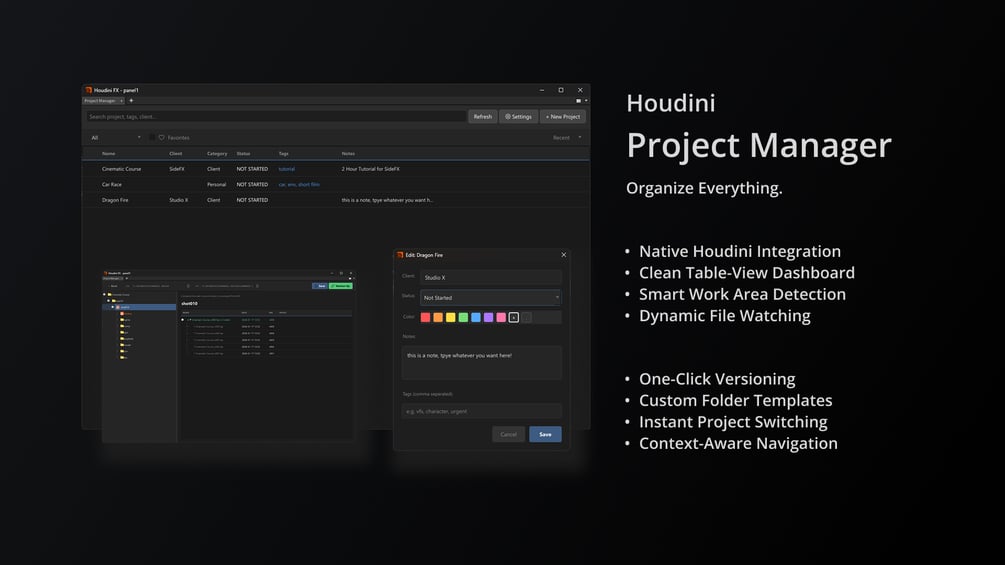Pick the purple color swatch
Screen dimensions: 1005x565
[x=488, y=318]
